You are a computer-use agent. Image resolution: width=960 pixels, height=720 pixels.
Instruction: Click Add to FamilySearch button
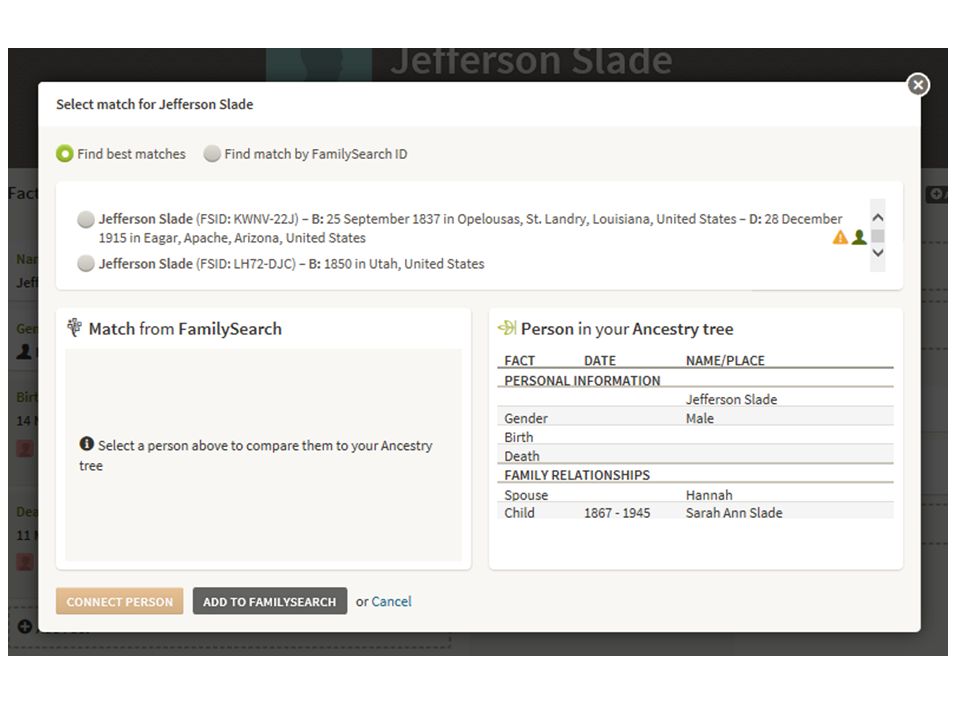[269, 601]
